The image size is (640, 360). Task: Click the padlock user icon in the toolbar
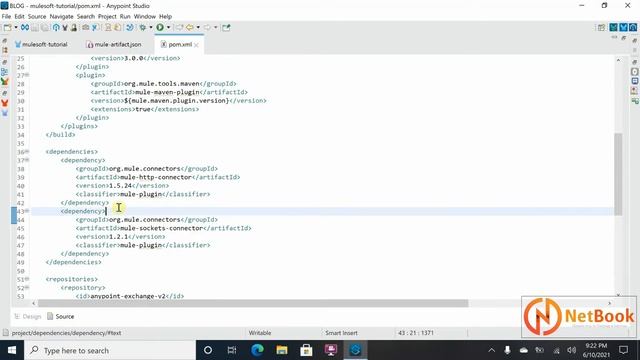point(74,27)
